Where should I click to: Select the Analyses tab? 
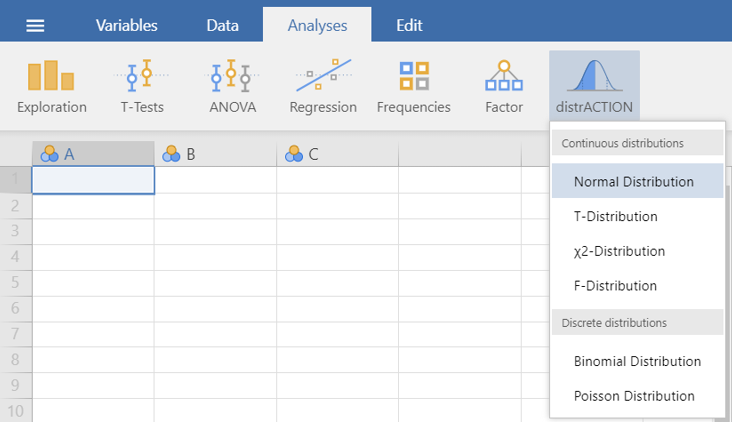click(x=316, y=26)
